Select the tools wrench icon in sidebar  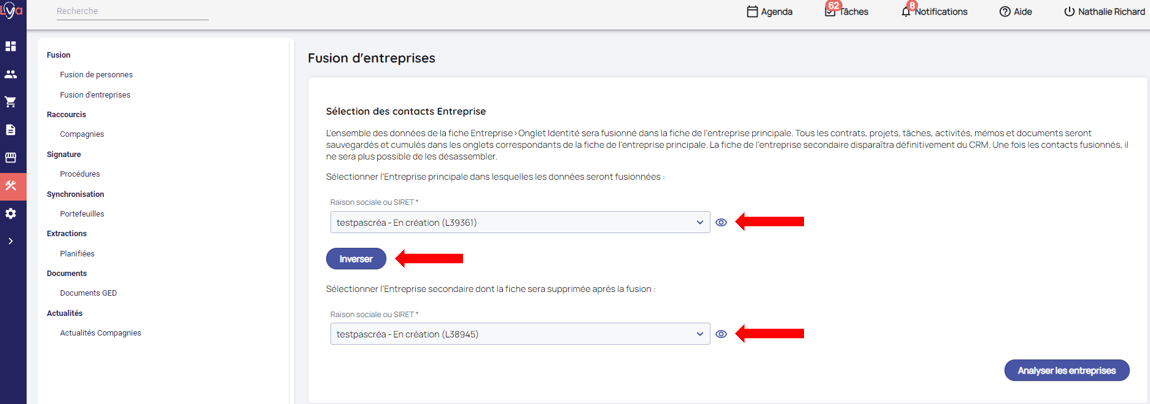tap(11, 186)
